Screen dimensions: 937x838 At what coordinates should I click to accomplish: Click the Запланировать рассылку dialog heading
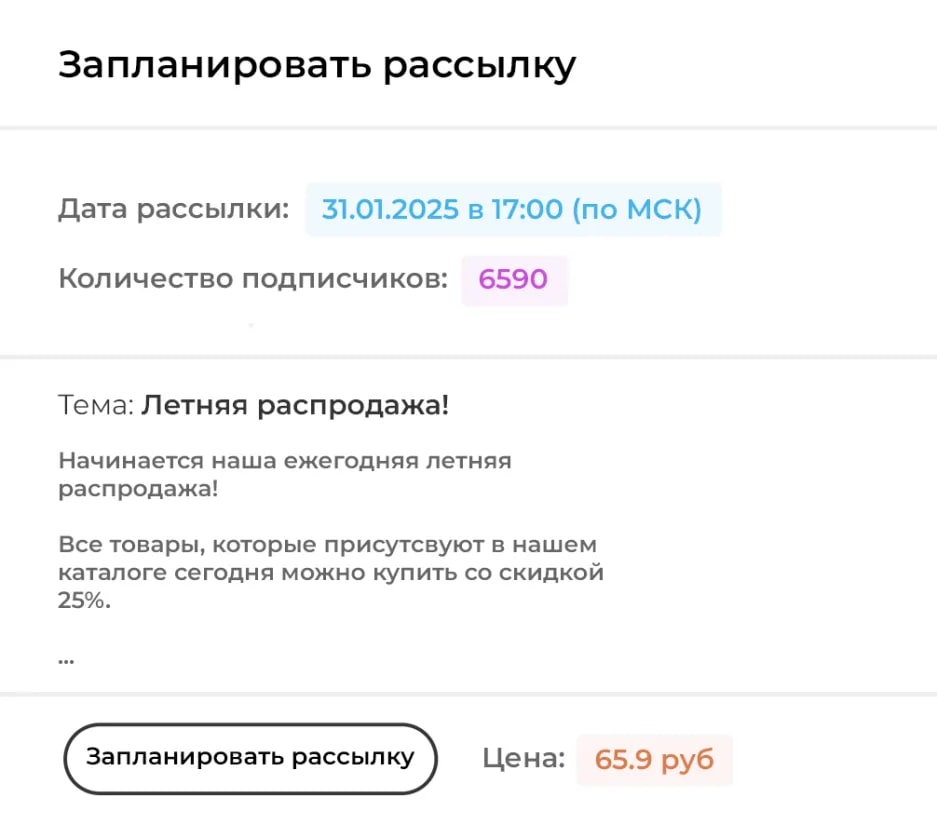pyautogui.click(x=316, y=65)
